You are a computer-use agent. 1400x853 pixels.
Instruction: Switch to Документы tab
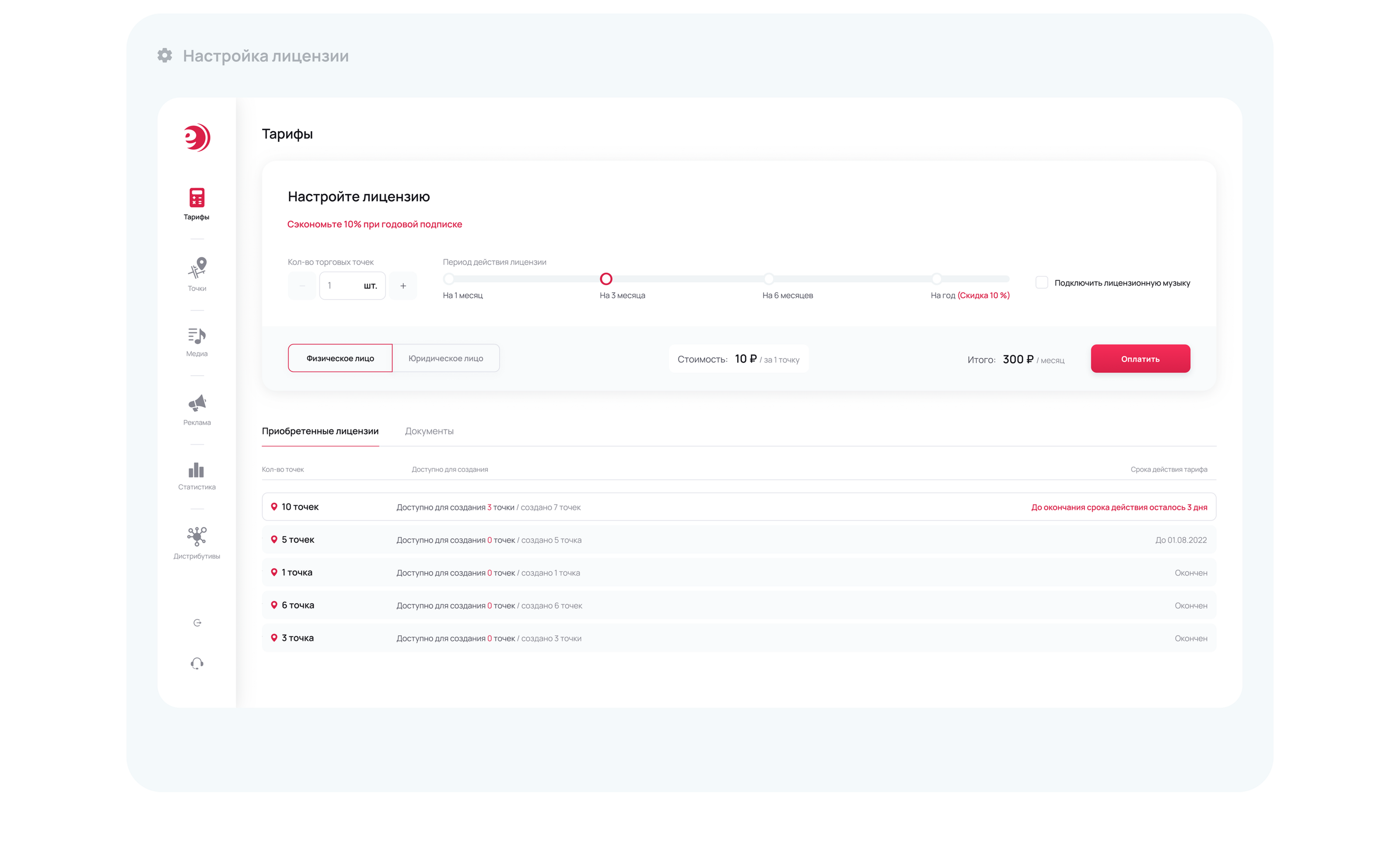pos(429,431)
